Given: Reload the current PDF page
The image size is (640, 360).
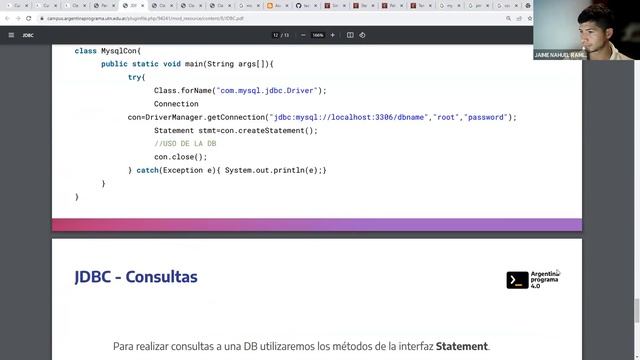Looking at the screenshot, I should coord(29,18).
